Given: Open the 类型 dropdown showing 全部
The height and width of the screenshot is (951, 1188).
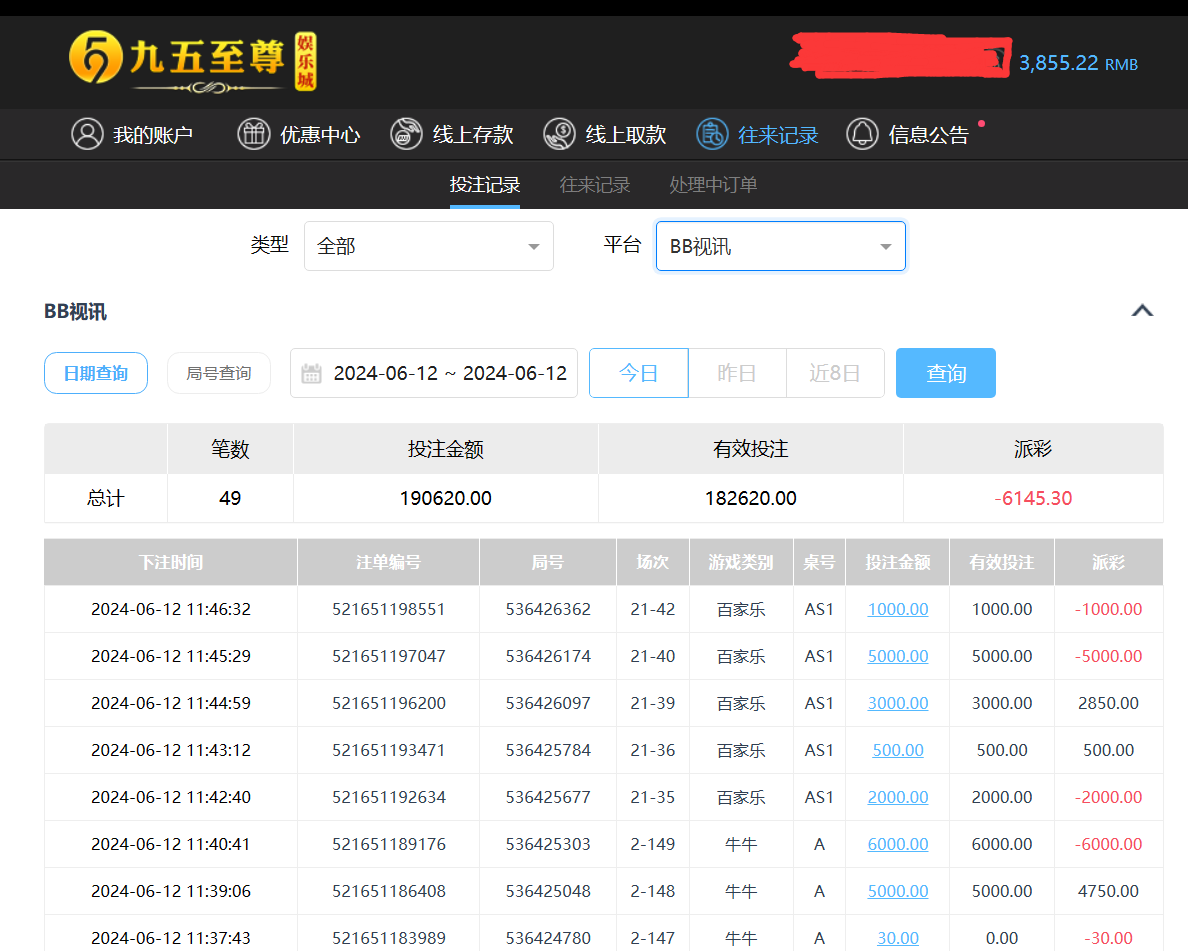Looking at the screenshot, I should point(428,246).
